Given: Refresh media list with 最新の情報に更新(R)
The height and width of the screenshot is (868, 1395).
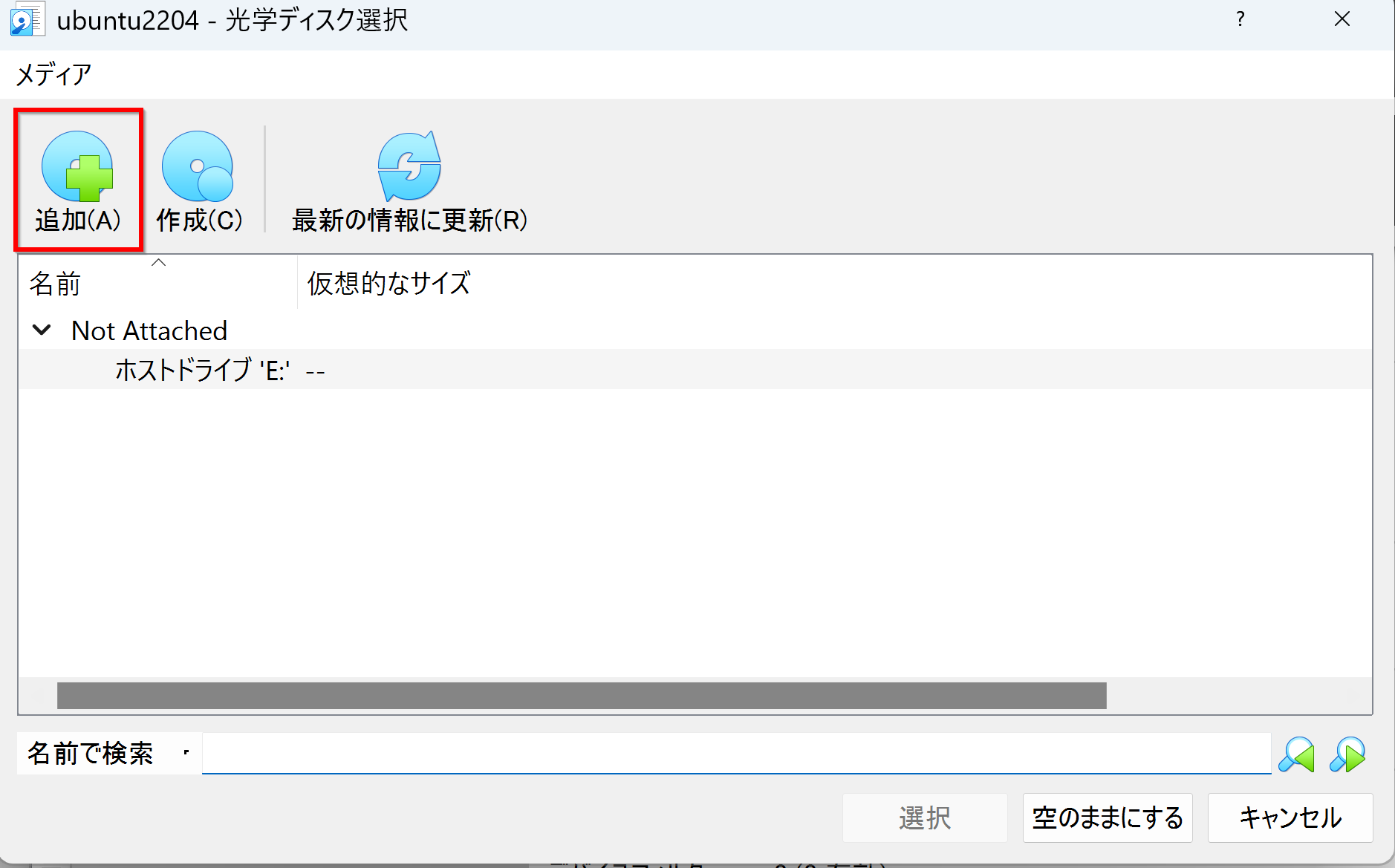Looking at the screenshot, I should click(x=409, y=180).
